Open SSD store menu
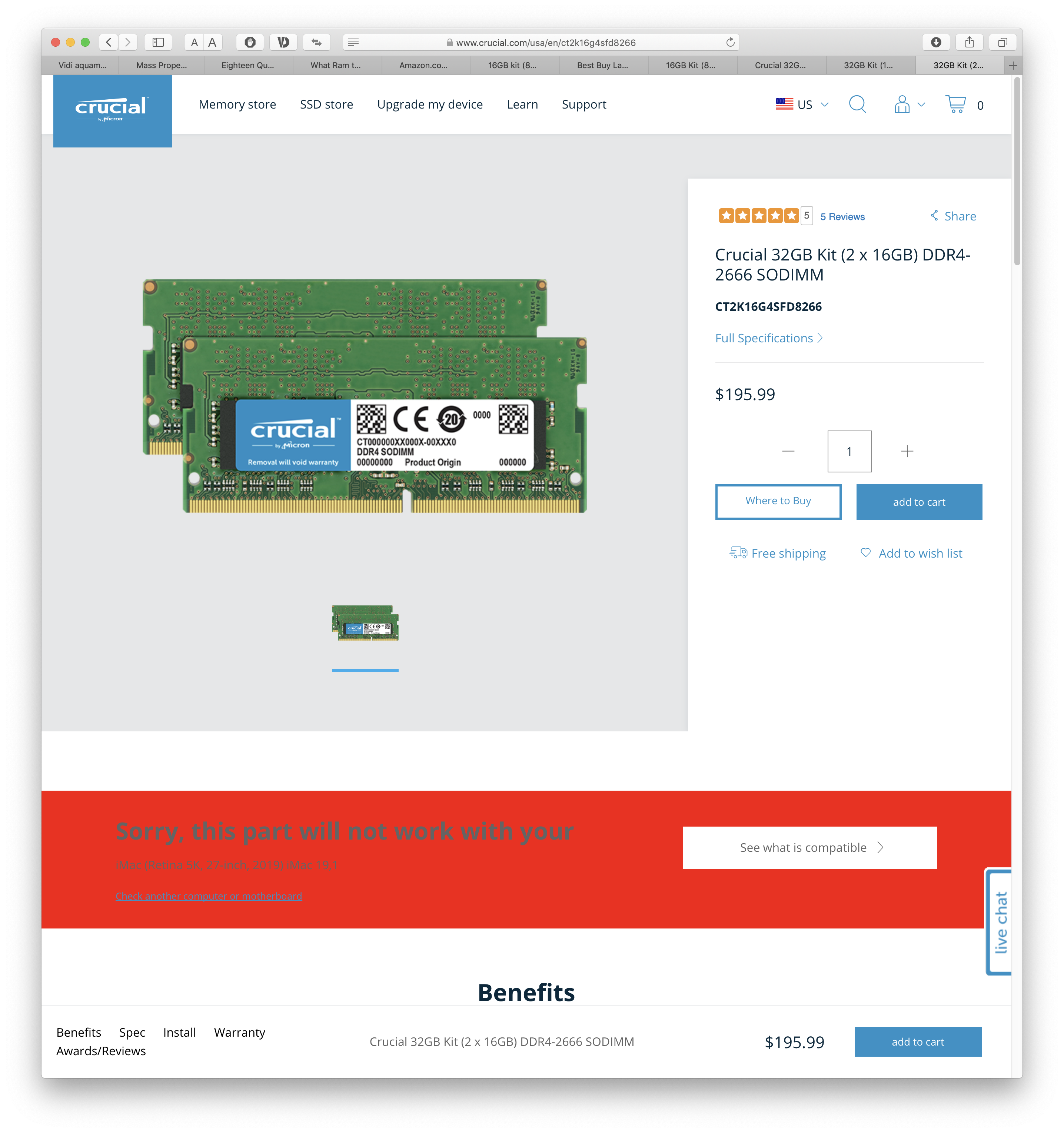Screen dimensions: 1064x1133 tap(326, 104)
